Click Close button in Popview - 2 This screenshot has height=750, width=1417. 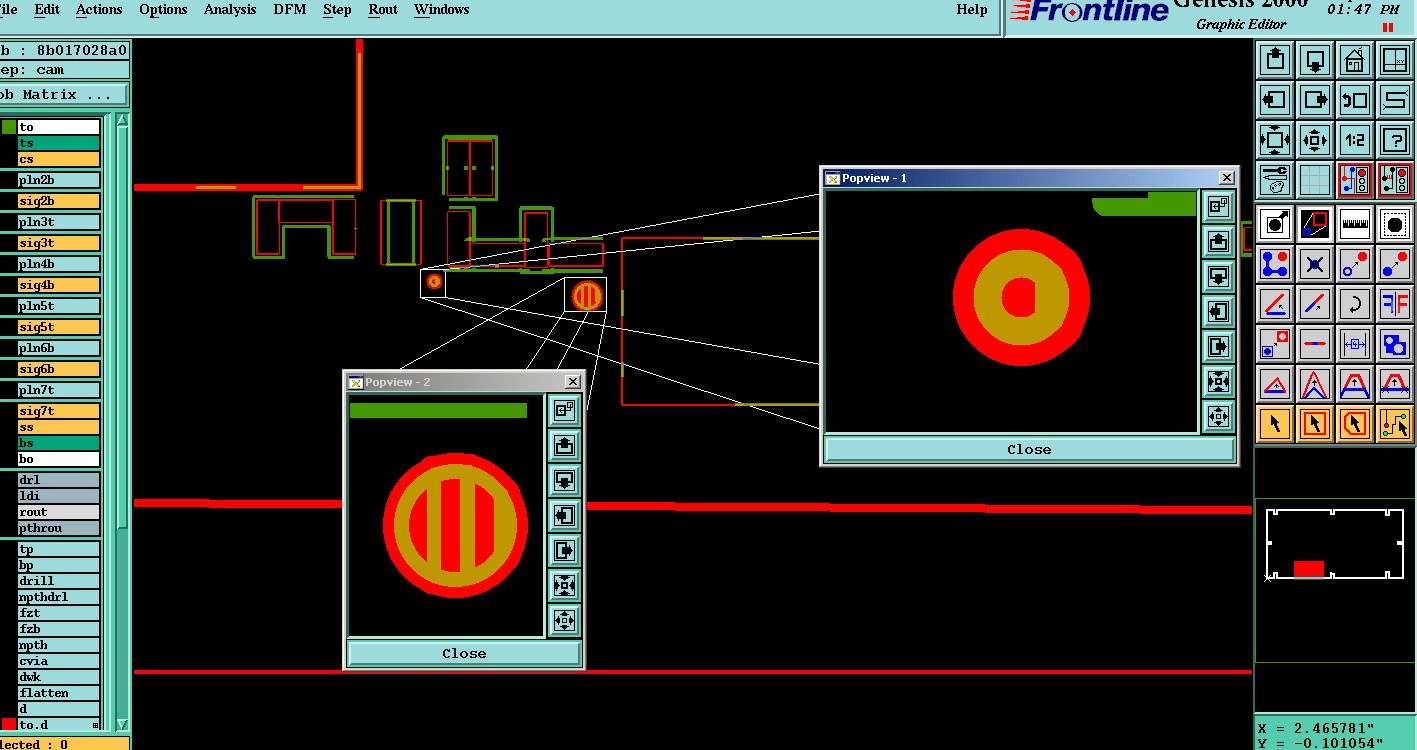pos(464,653)
